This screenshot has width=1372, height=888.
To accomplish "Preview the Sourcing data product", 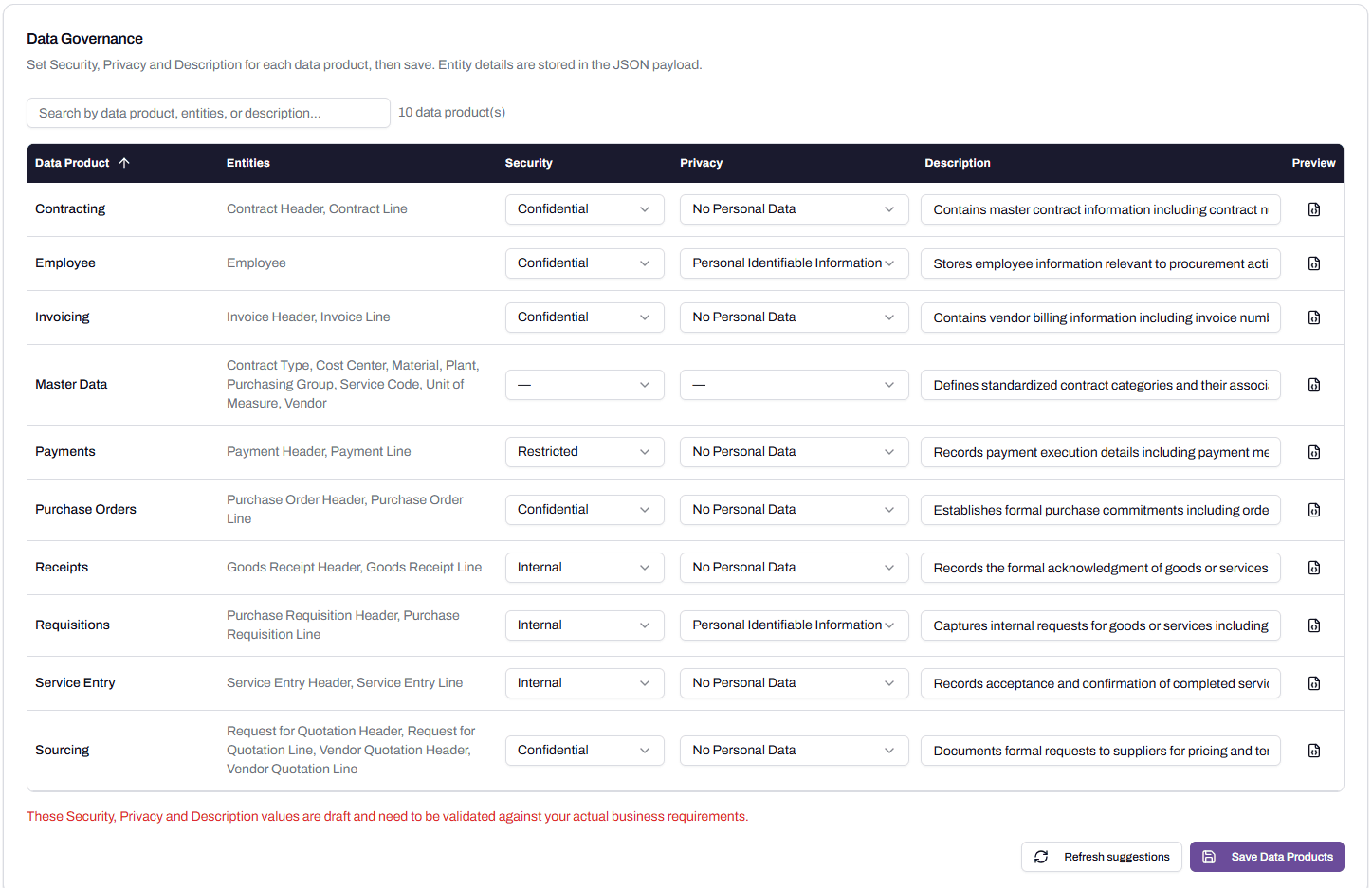I will pyautogui.click(x=1313, y=751).
